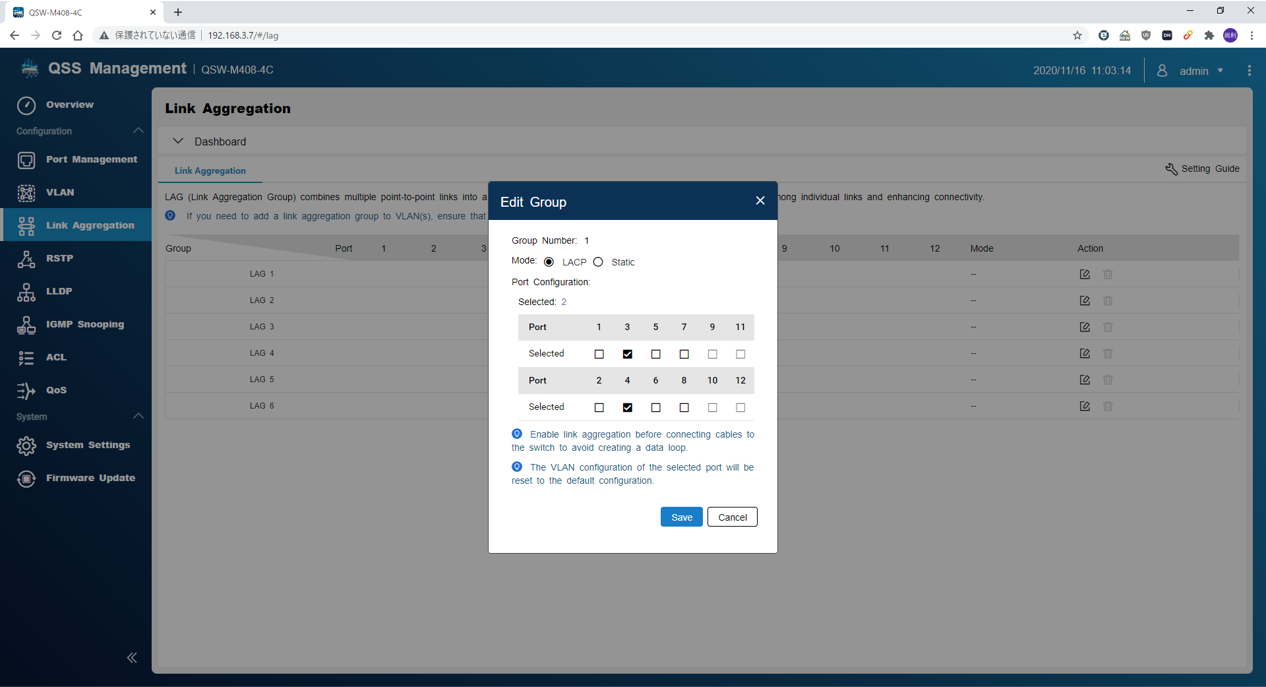
Task: Open the Firmware Update page
Action: coord(89,478)
